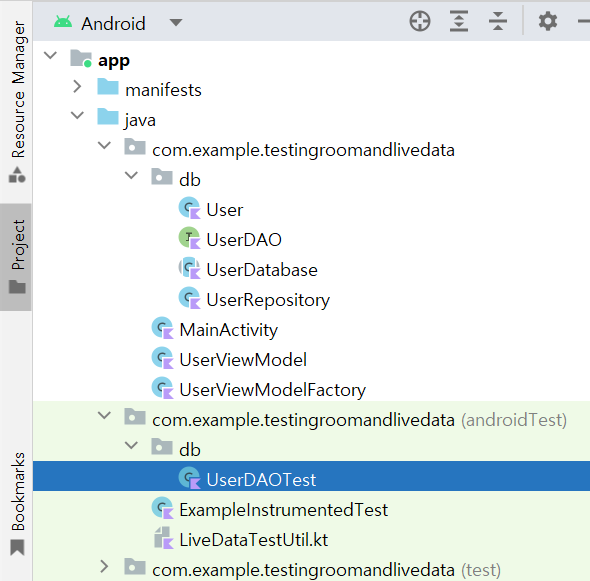The image size is (590, 581).
Task: Expand the manifests folder
Action: pos(77,87)
